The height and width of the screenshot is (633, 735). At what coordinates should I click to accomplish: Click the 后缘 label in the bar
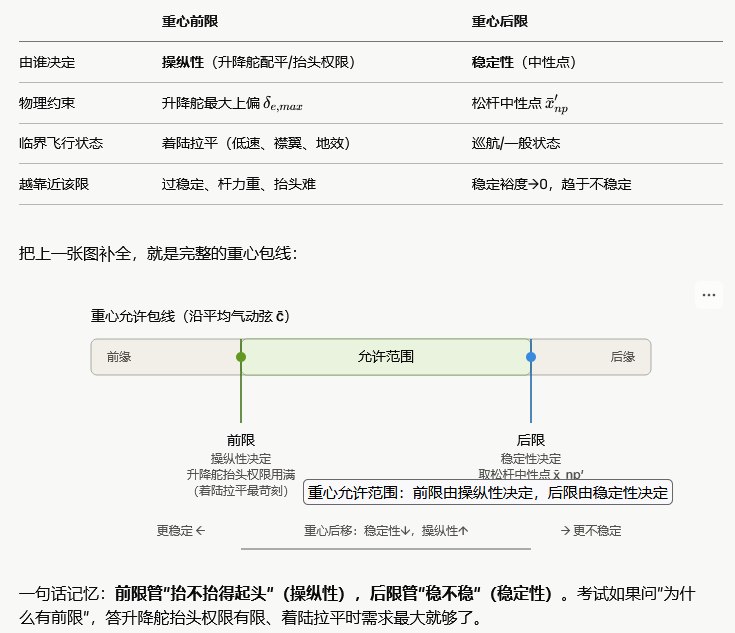pos(622,357)
